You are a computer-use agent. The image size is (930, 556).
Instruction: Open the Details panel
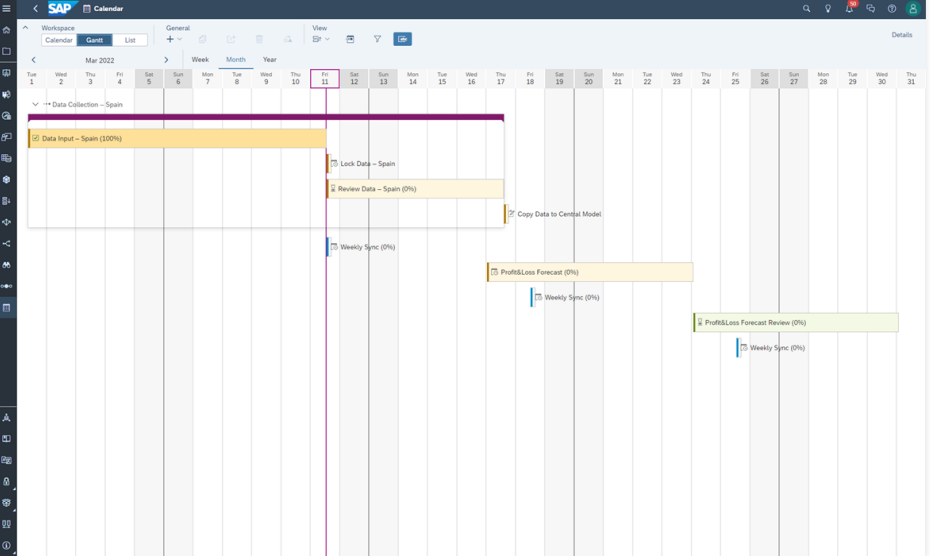pyautogui.click(x=902, y=35)
